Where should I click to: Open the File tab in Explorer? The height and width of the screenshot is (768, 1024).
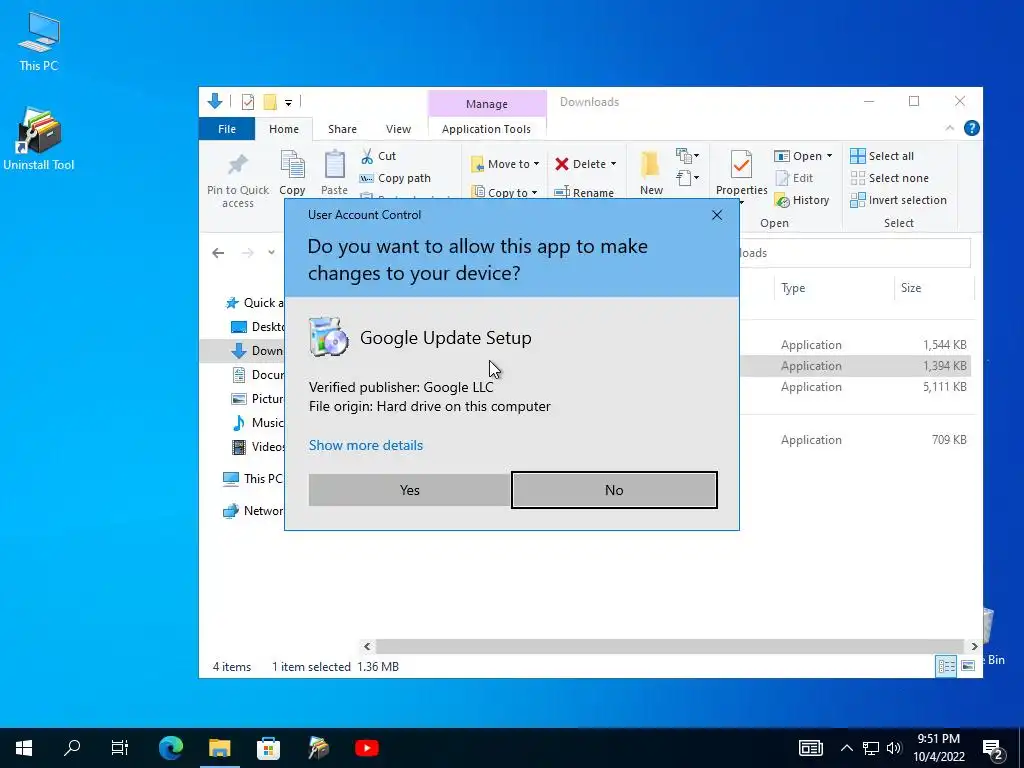click(x=227, y=129)
